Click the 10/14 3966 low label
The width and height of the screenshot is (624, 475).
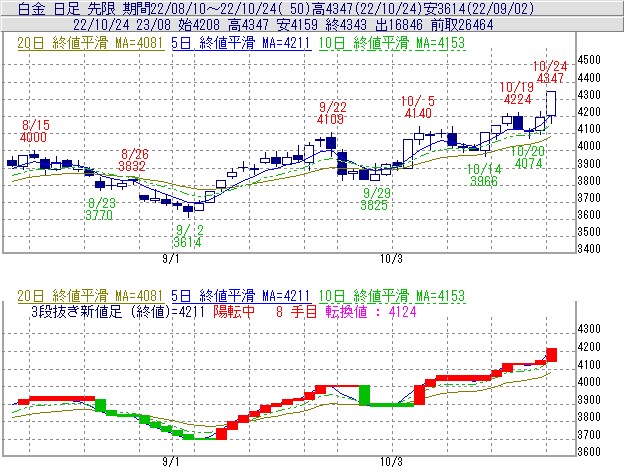(x=484, y=175)
